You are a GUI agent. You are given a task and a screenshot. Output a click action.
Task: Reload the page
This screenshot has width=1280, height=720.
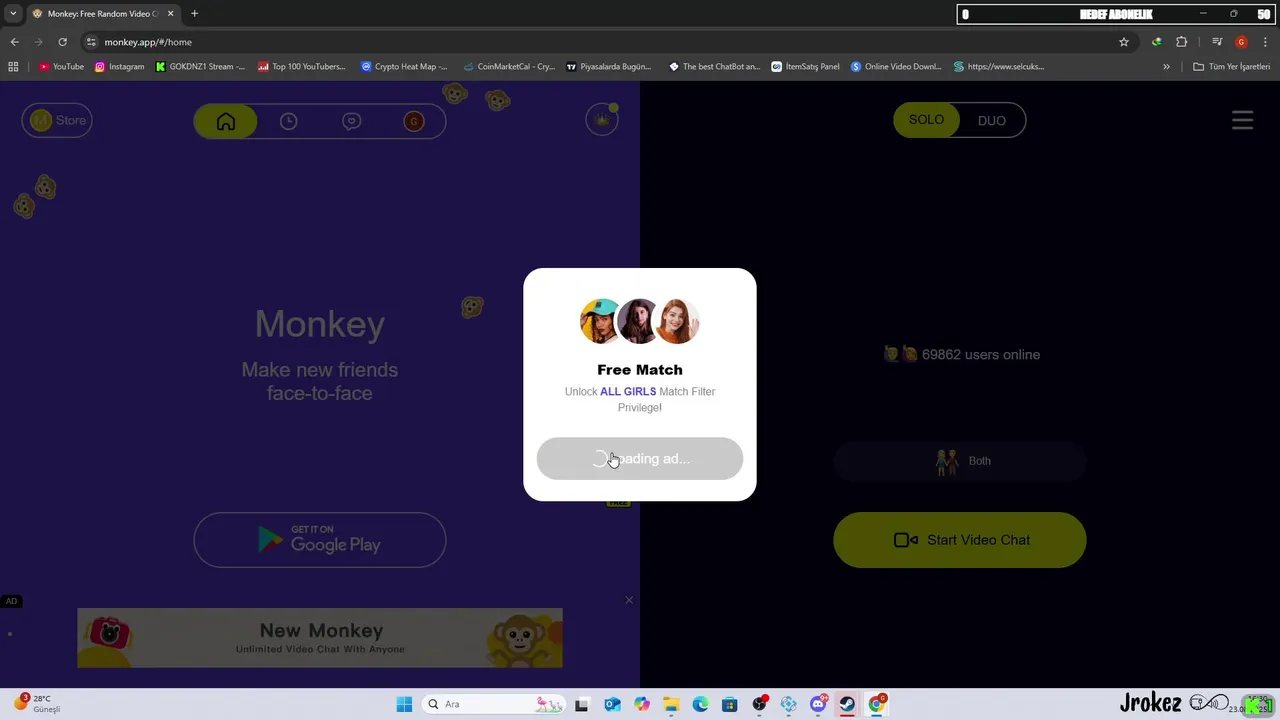coord(62,42)
